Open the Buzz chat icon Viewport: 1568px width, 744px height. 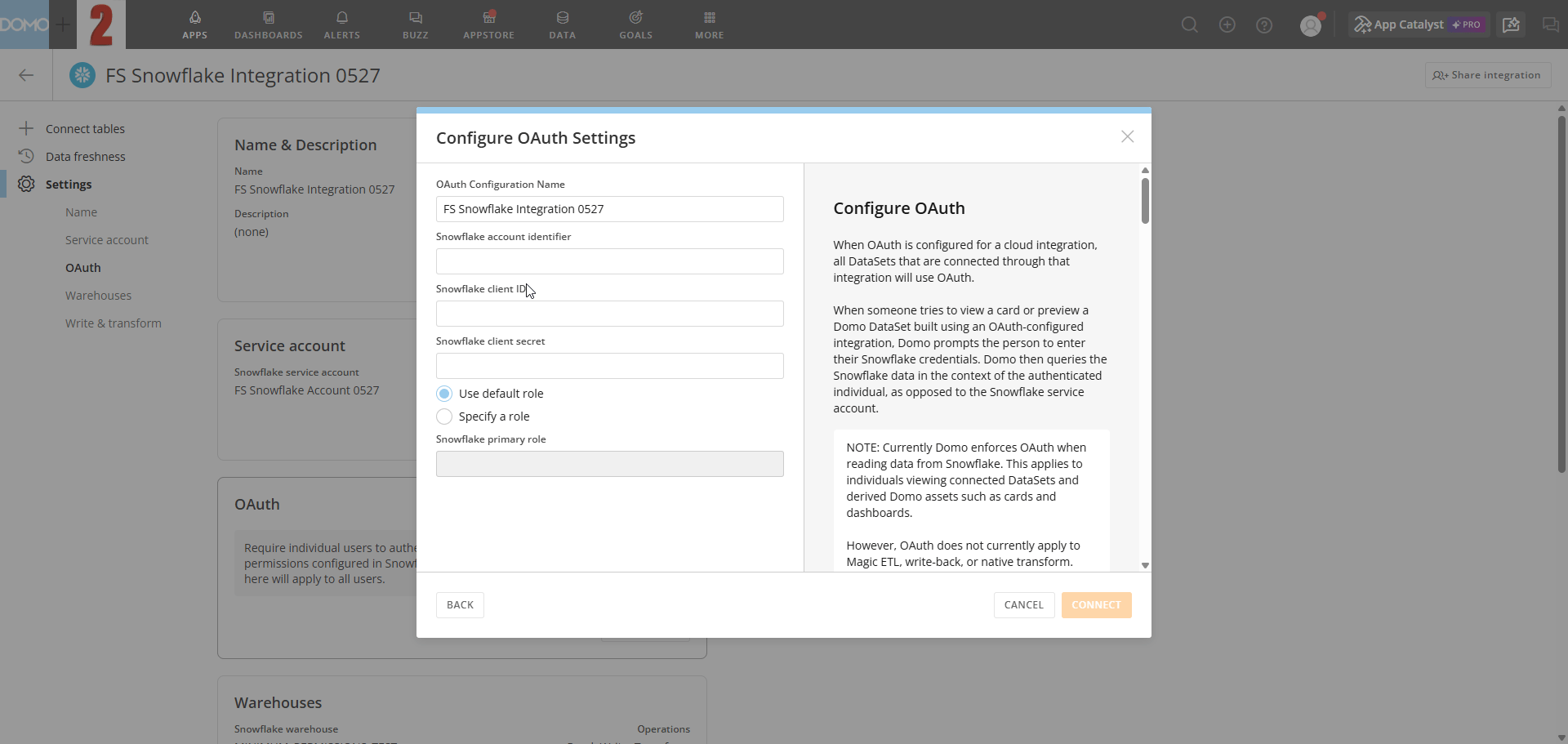click(x=416, y=18)
